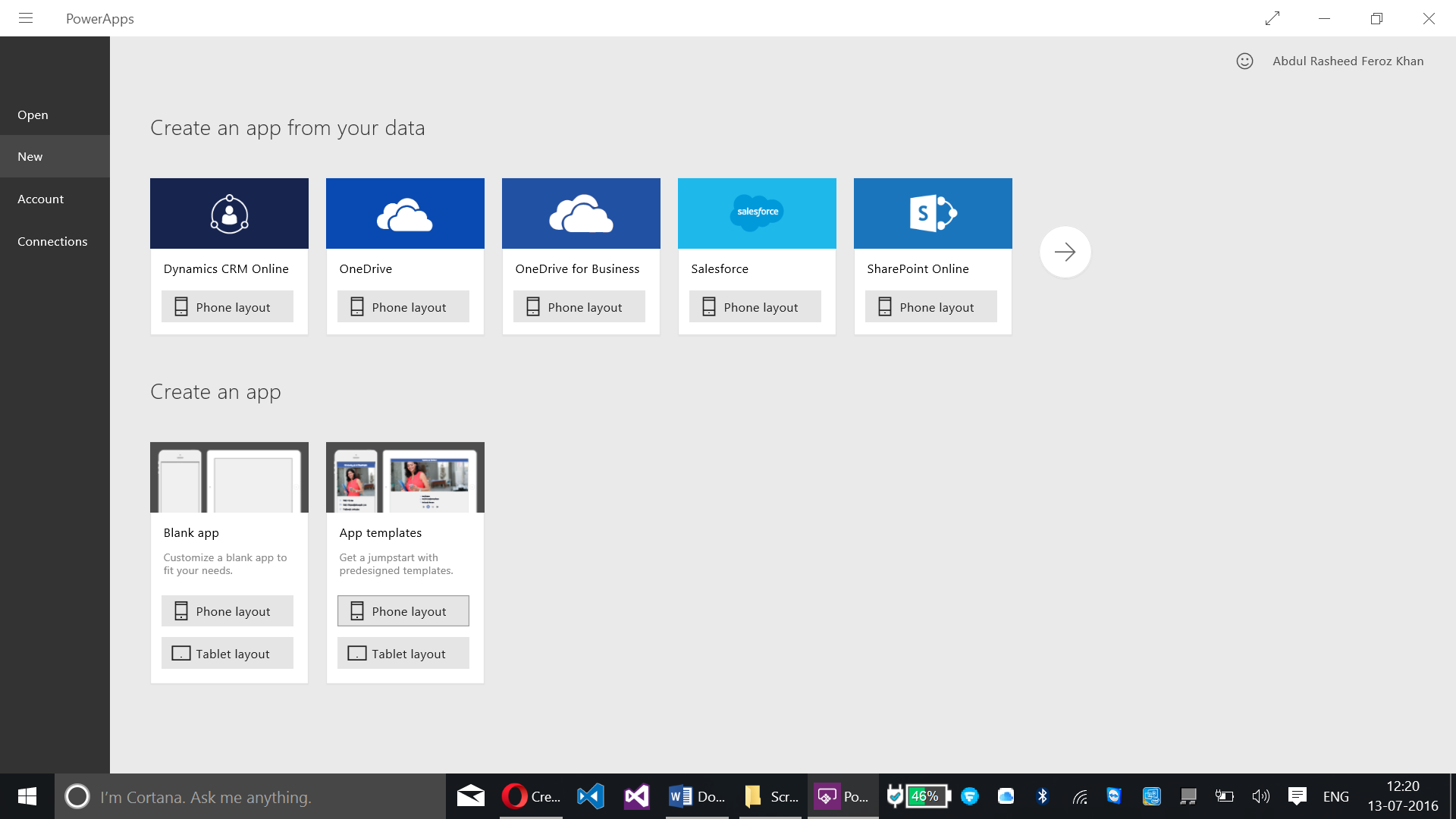The width and height of the screenshot is (1456, 819).
Task: Click the SharePoint Online tile icon
Action: (933, 214)
